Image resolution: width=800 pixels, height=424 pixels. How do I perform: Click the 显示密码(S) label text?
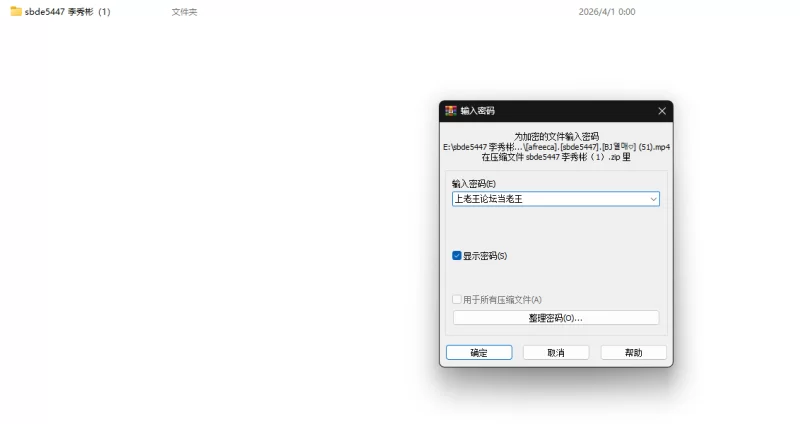pyautogui.click(x=485, y=256)
